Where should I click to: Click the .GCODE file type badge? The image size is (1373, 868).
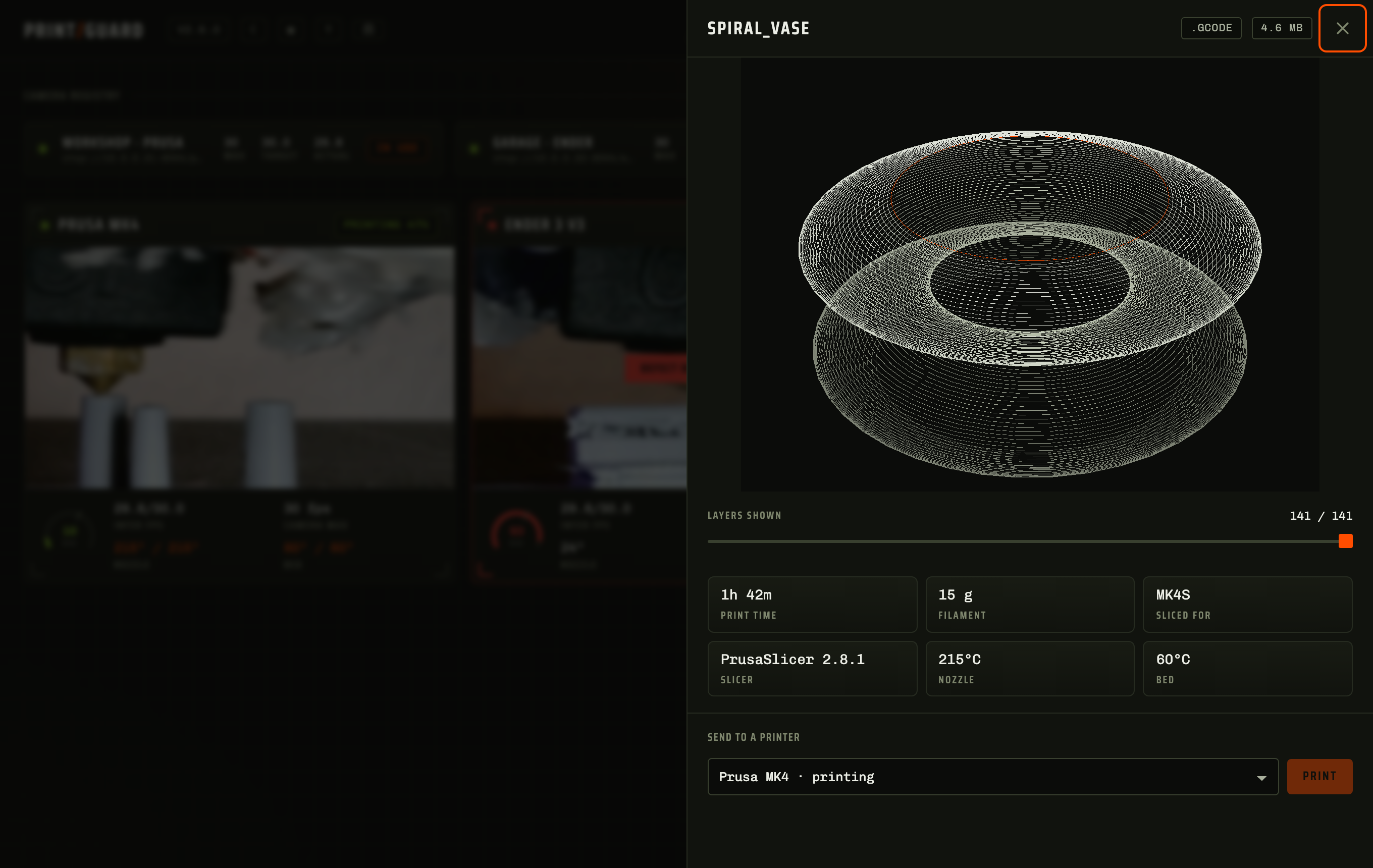[1211, 28]
